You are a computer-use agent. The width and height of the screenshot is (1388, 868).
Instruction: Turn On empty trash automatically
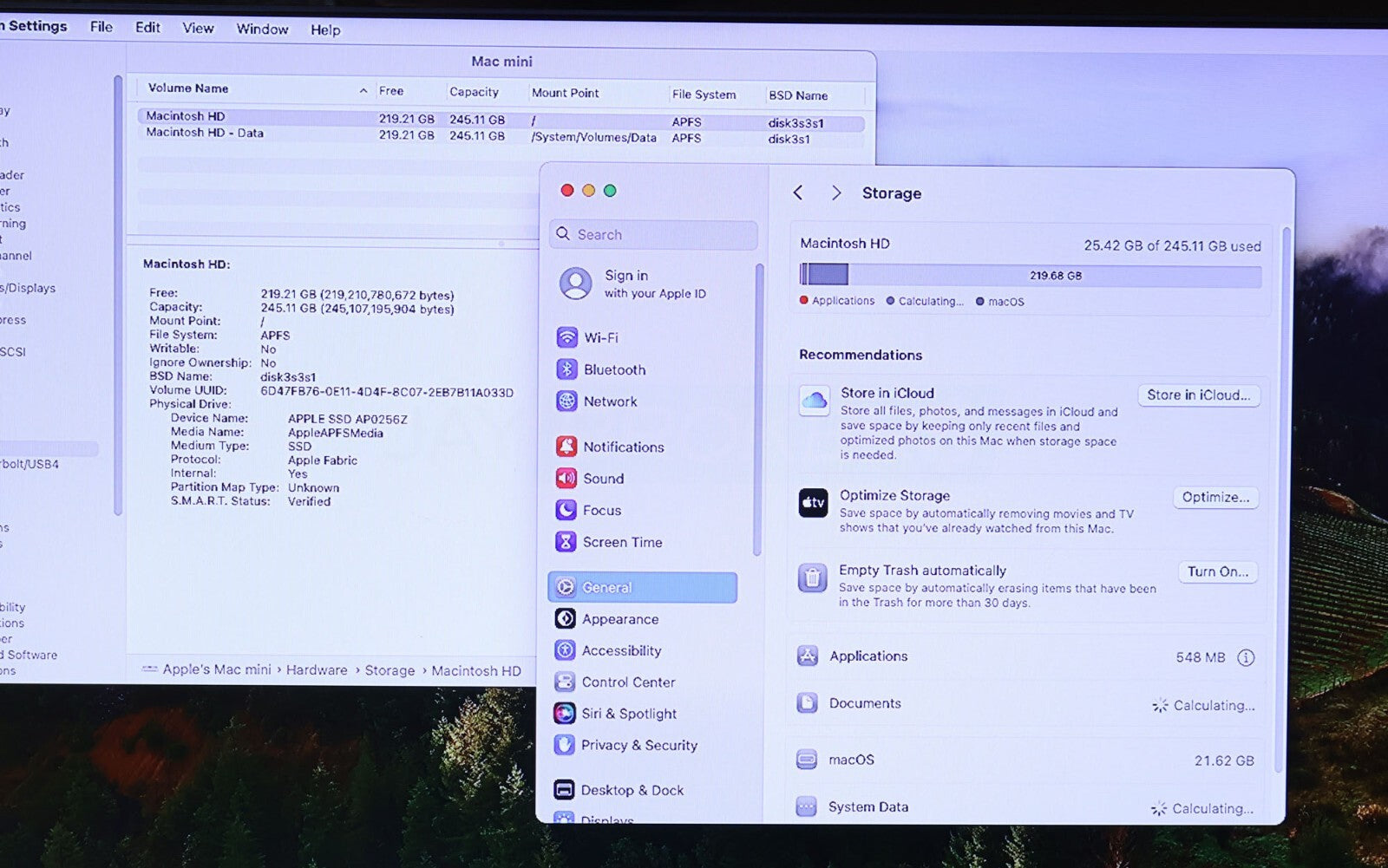coord(1218,572)
